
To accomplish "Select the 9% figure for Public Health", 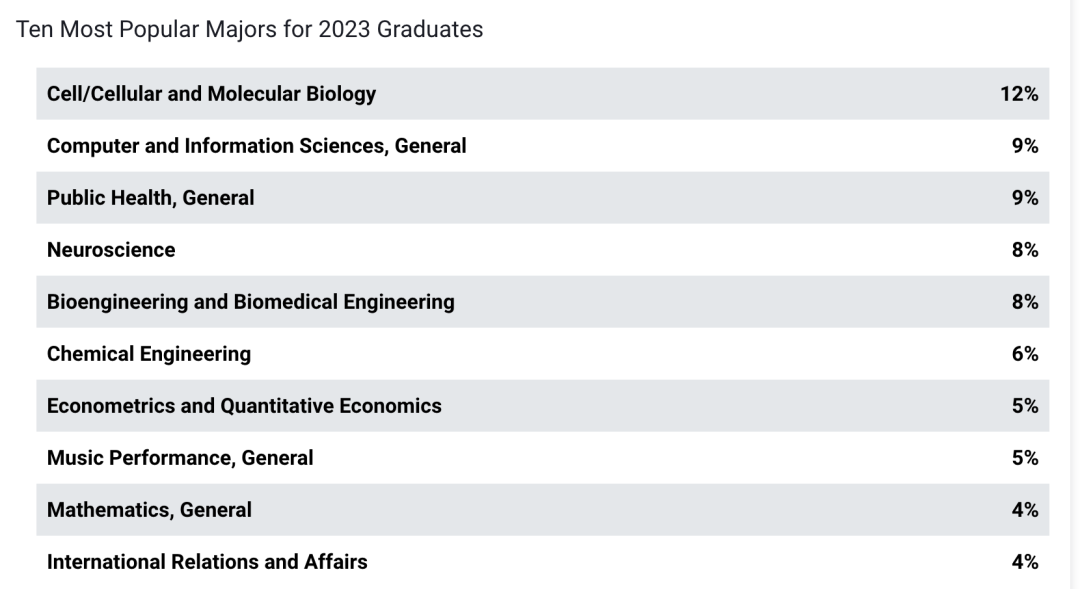I will coord(1025,198).
